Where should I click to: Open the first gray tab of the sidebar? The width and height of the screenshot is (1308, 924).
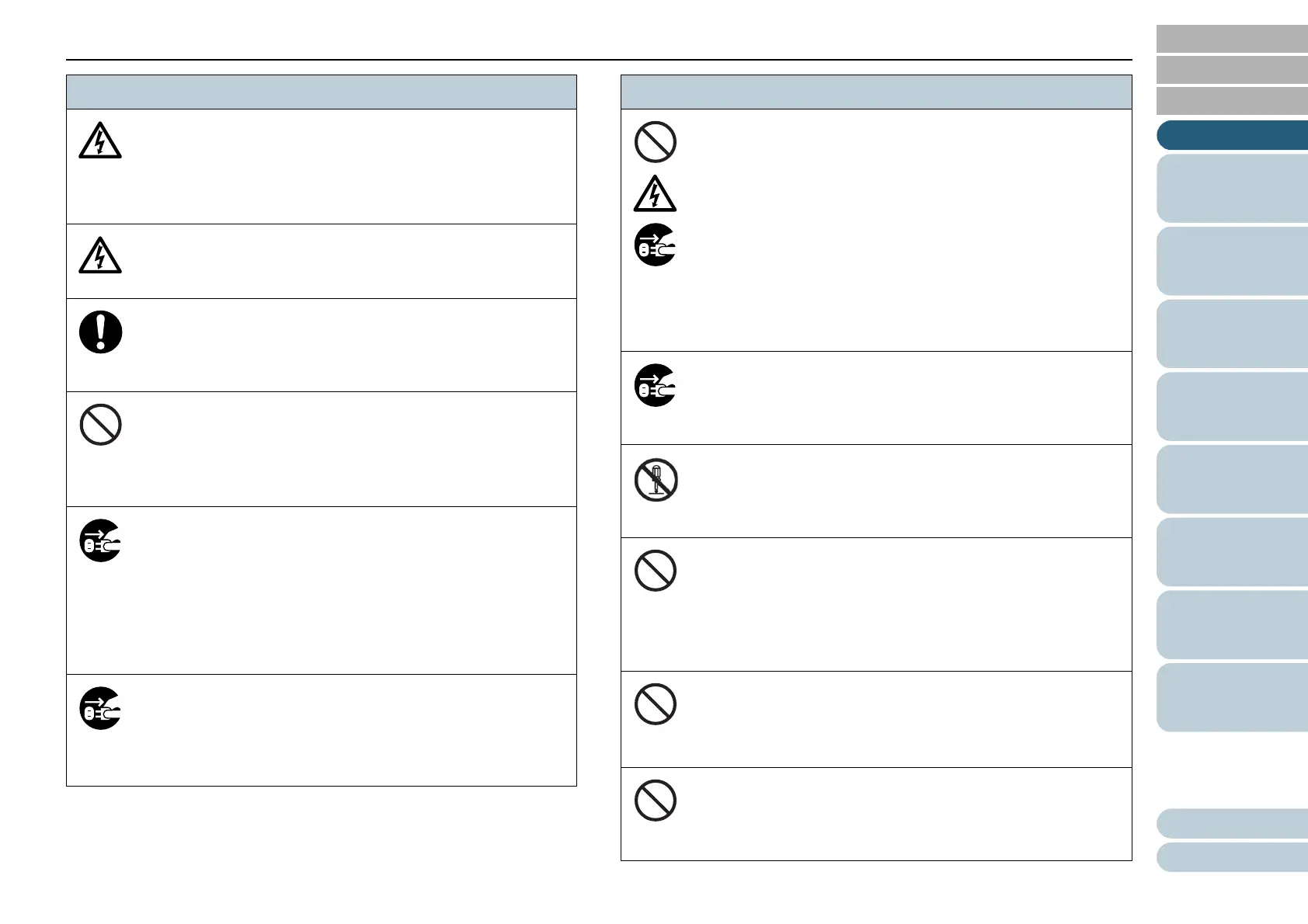[1232, 39]
